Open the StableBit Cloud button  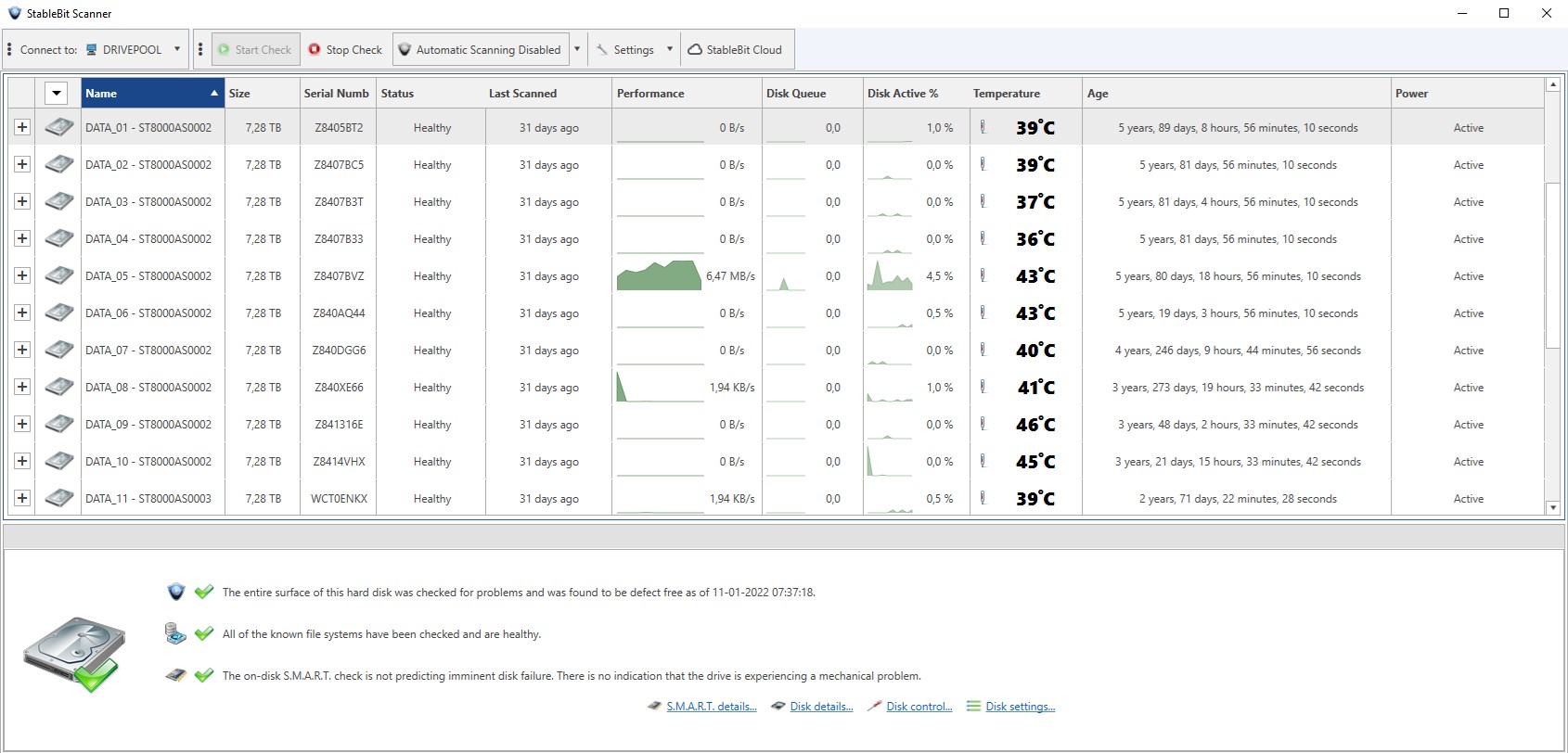click(x=736, y=50)
